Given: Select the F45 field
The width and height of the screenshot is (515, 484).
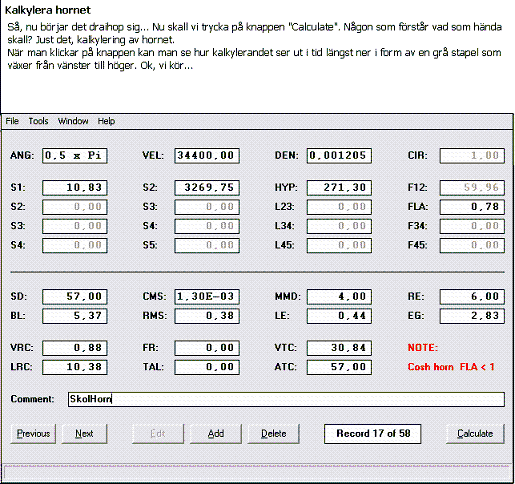Looking at the screenshot, I should (x=472, y=246).
